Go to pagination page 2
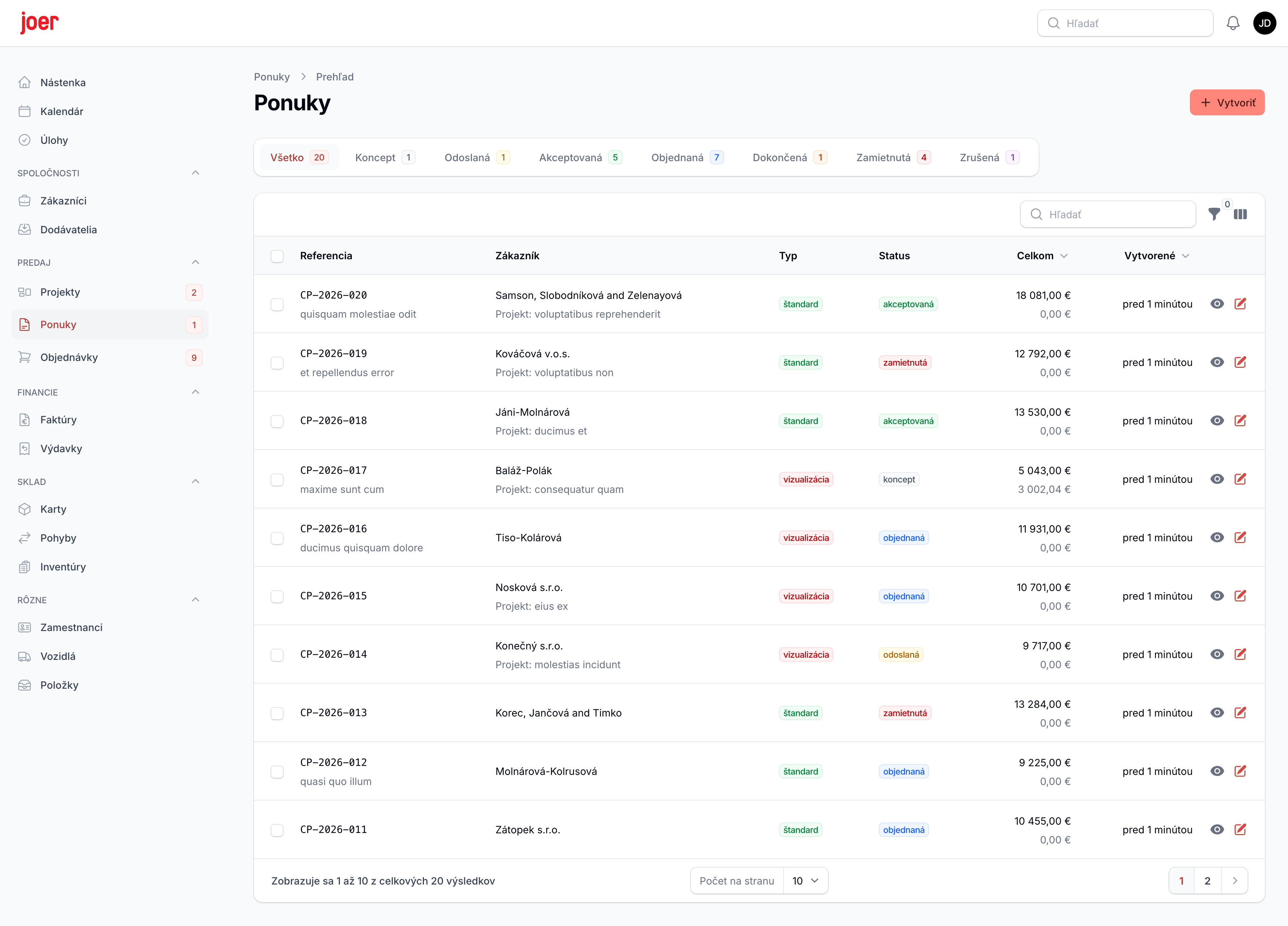 tap(1207, 881)
